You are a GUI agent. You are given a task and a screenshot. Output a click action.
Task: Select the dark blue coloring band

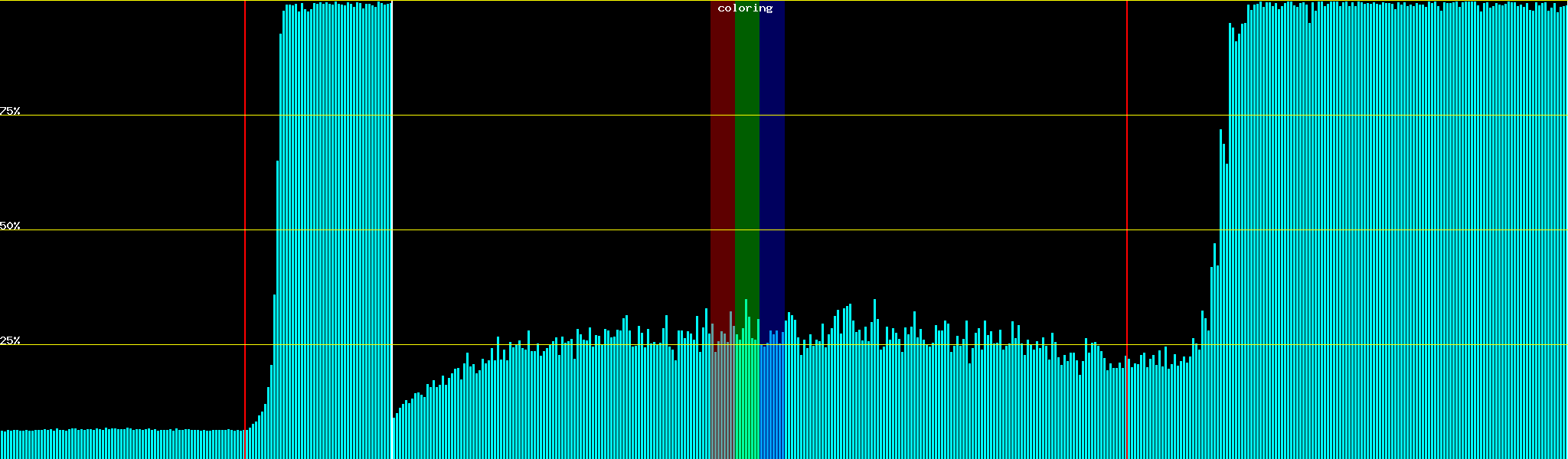click(x=772, y=153)
